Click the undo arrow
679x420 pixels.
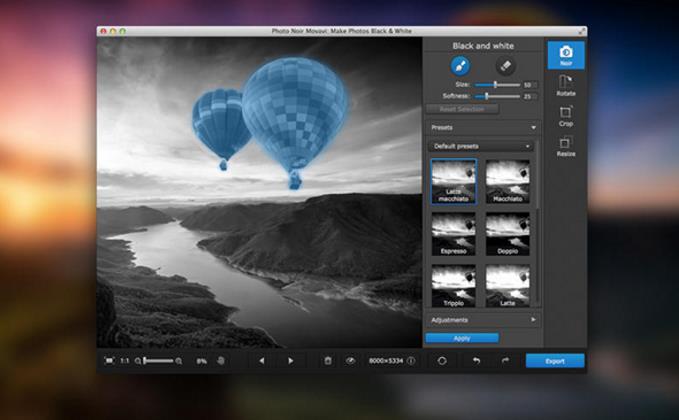click(476, 361)
